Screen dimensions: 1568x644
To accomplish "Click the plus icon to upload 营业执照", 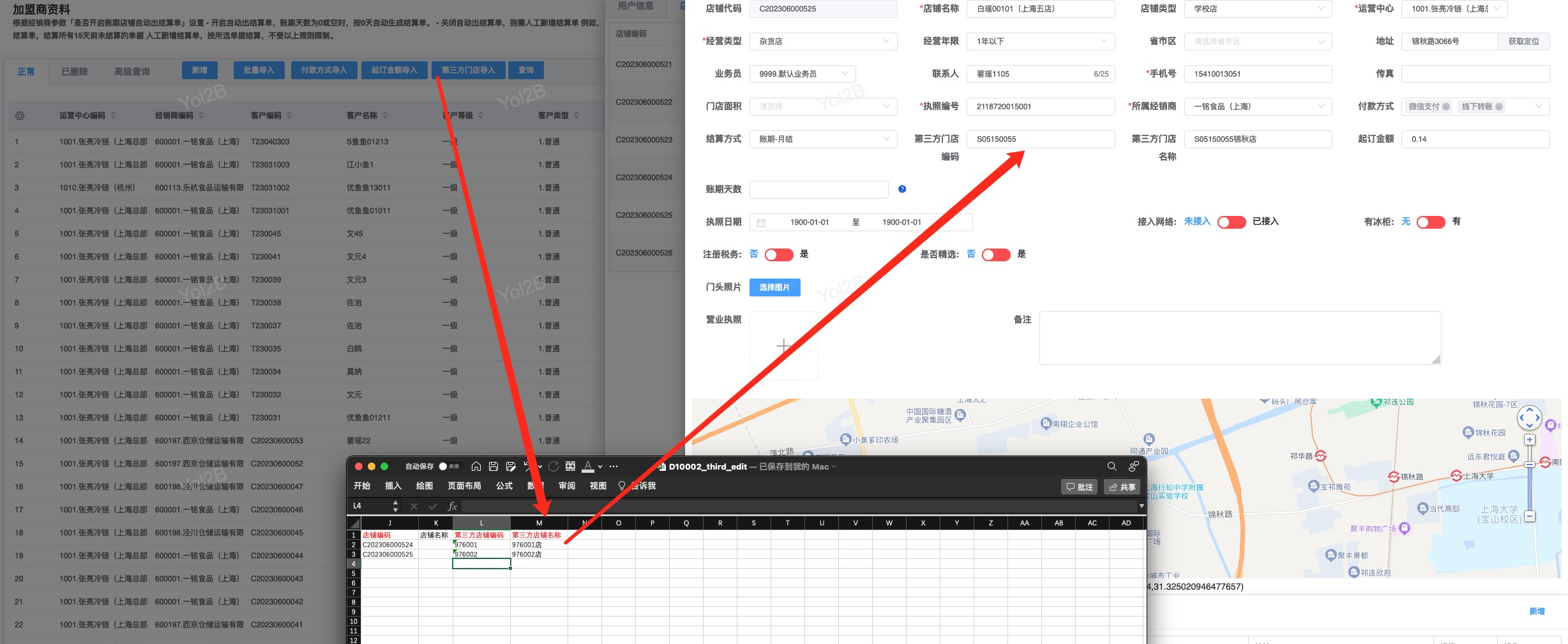I will (x=784, y=346).
